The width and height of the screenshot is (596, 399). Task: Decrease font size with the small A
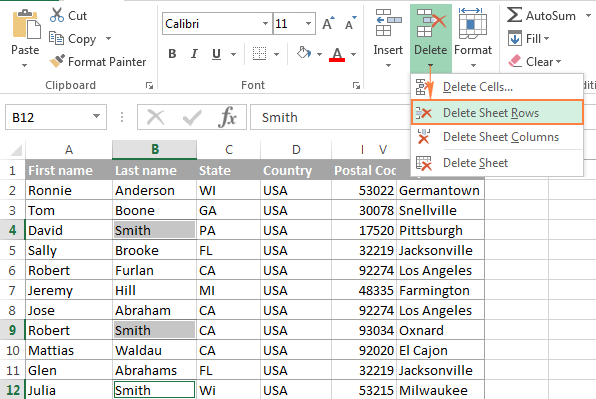pyautogui.click(x=350, y=24)
